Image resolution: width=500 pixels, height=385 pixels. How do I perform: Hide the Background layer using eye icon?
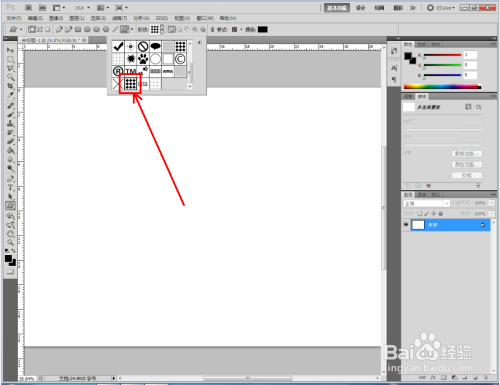(x=406, y=225)
